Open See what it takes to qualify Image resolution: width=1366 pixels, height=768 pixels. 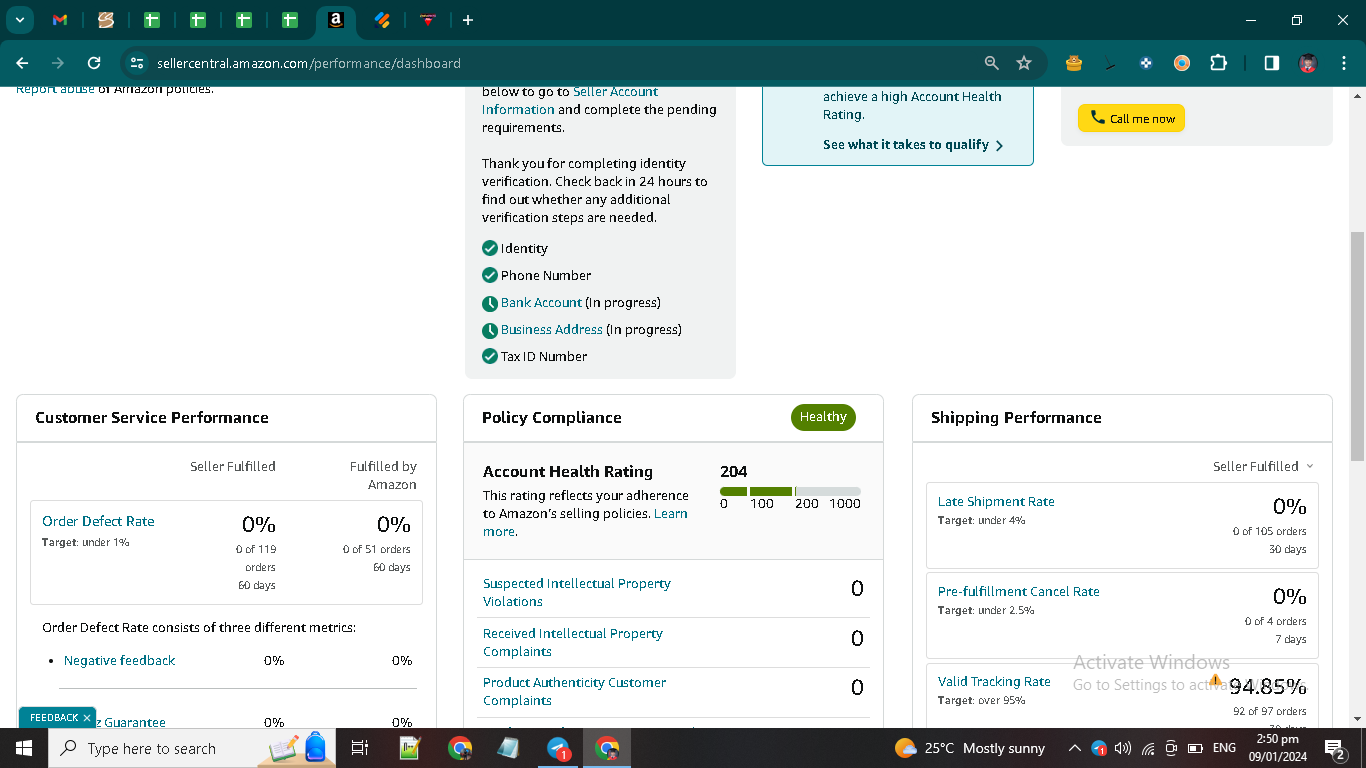913,145
